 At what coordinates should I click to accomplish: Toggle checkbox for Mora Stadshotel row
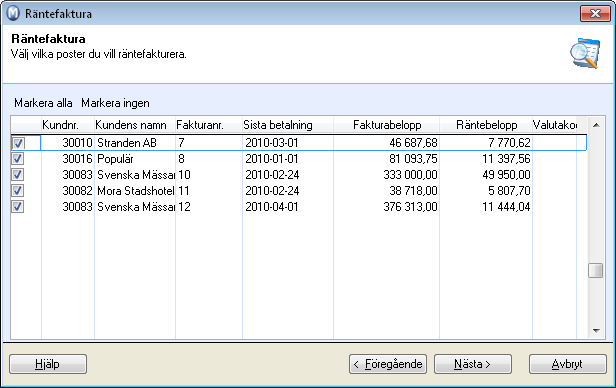click(18, 191)
